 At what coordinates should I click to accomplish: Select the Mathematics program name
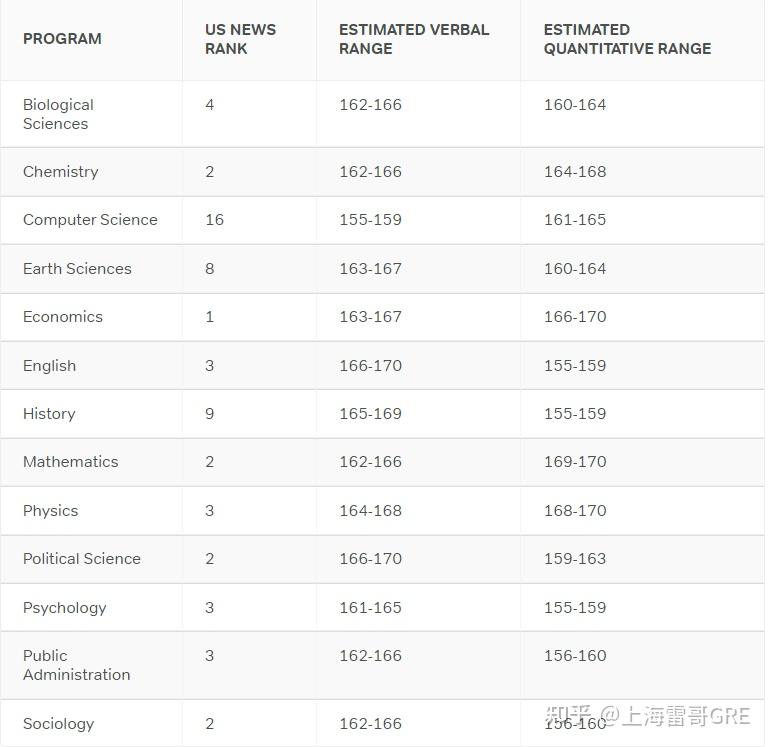point(70,462)
